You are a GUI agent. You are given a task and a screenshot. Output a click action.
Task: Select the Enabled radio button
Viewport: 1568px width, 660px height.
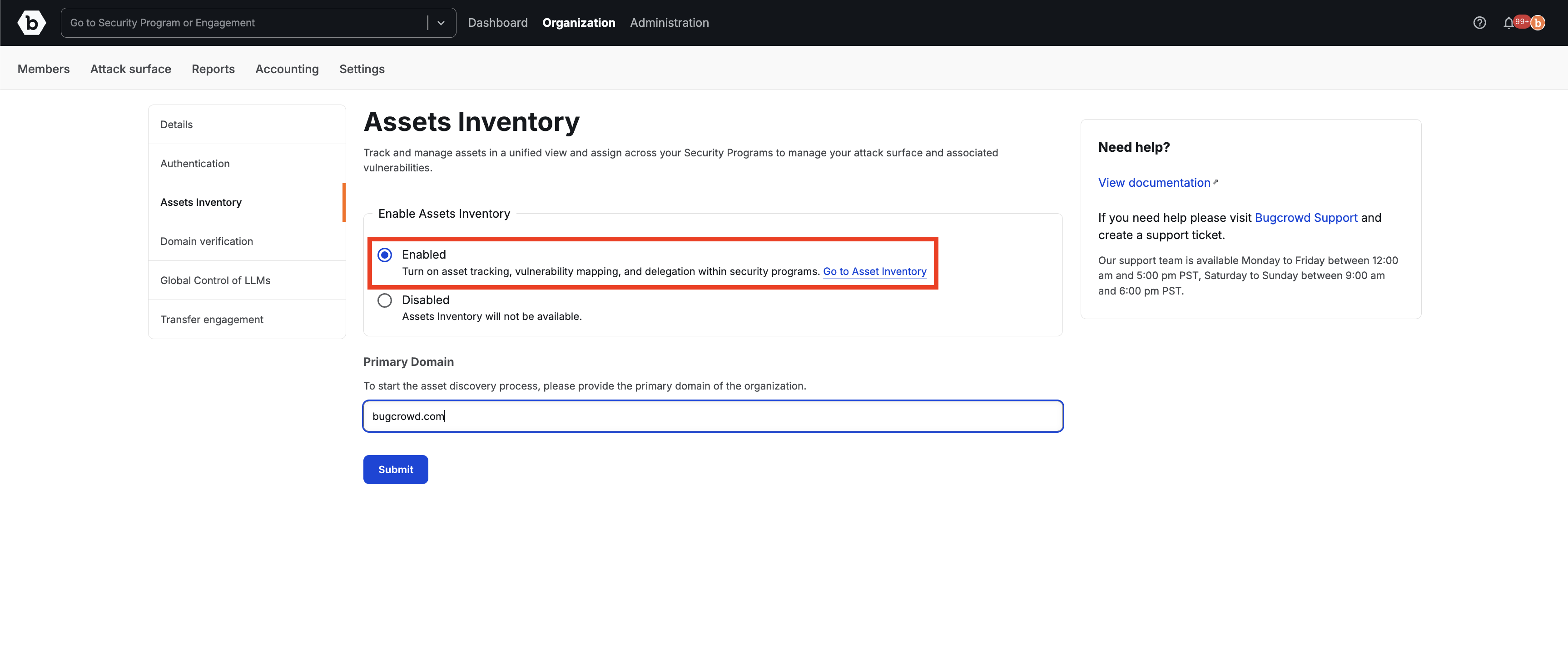pos(385,255)
